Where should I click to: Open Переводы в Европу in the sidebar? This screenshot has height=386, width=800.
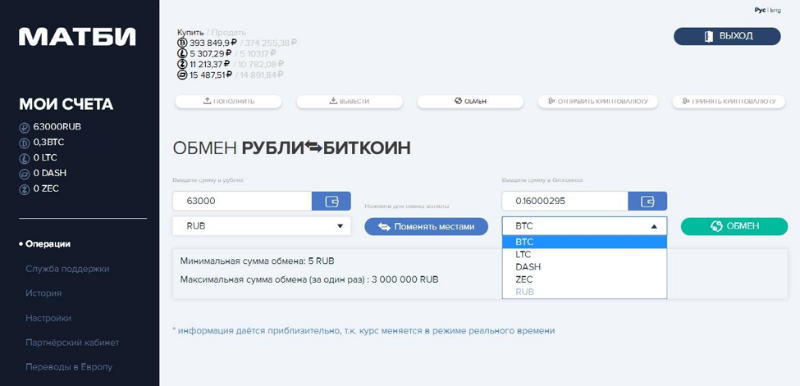point(69,367)
